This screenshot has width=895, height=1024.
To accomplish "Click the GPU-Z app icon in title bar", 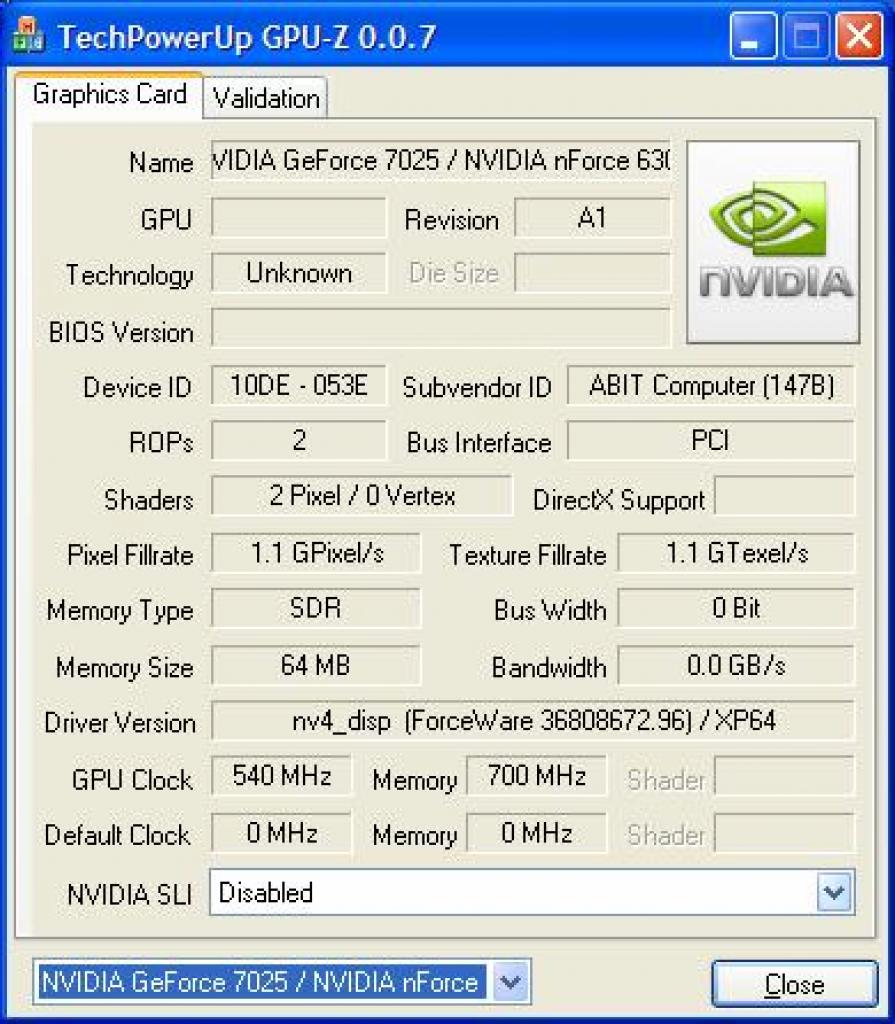I will coord(29,35).
